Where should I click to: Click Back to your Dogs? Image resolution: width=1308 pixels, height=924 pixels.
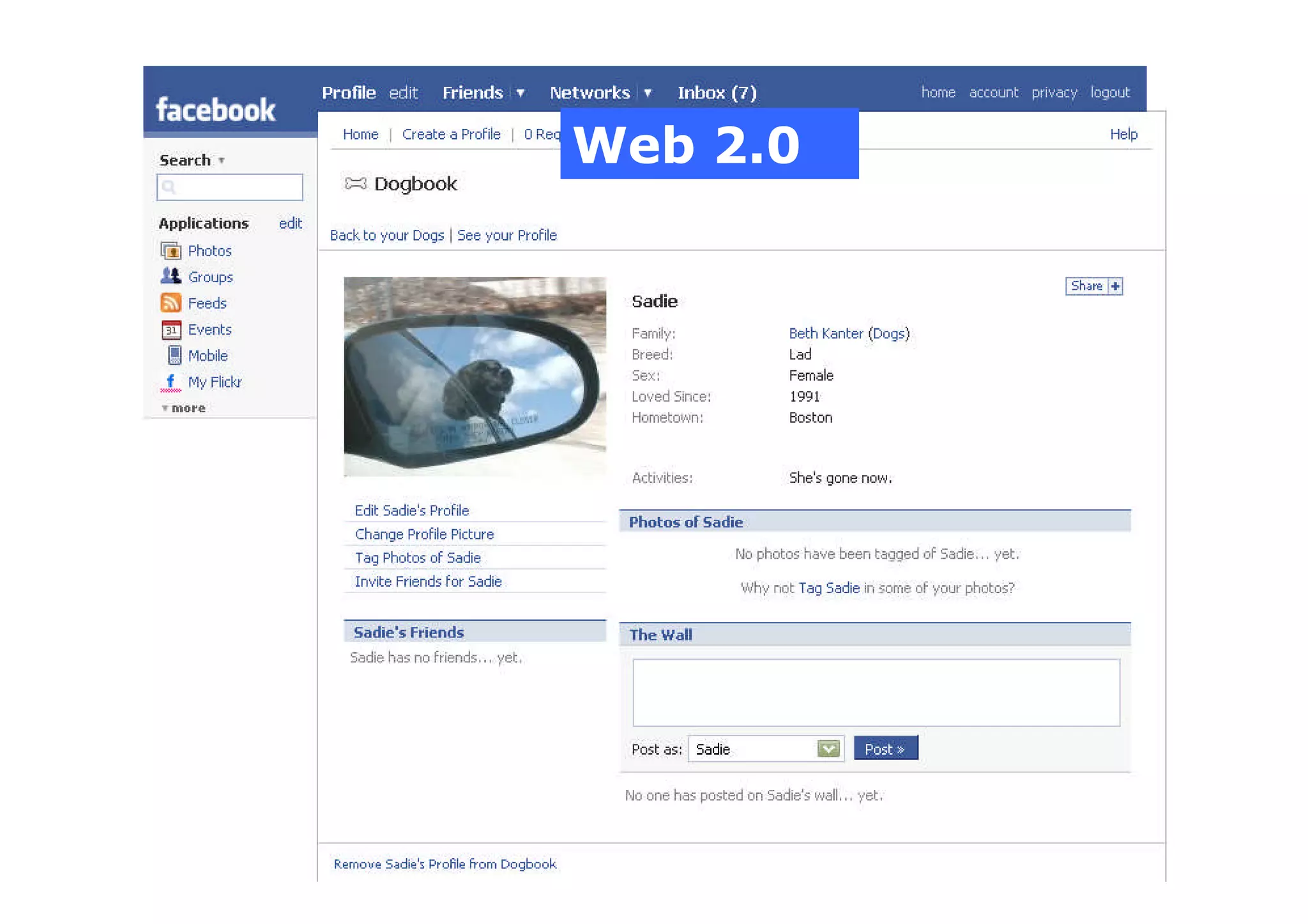point(387,235)
